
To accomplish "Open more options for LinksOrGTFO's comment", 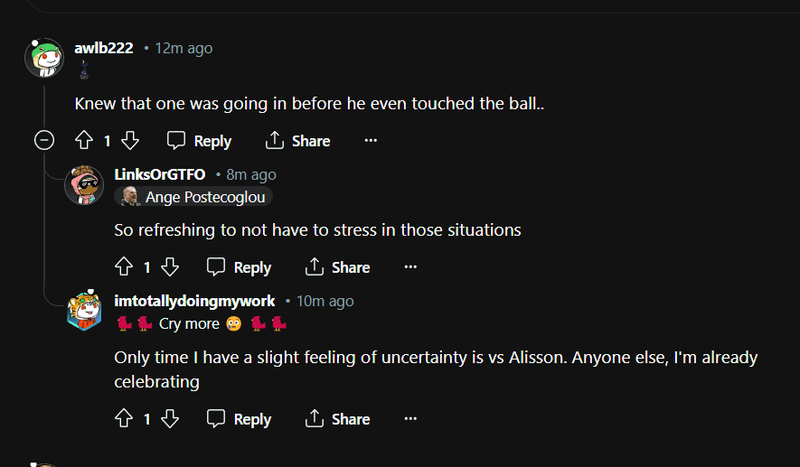I will tap(410, 267).
